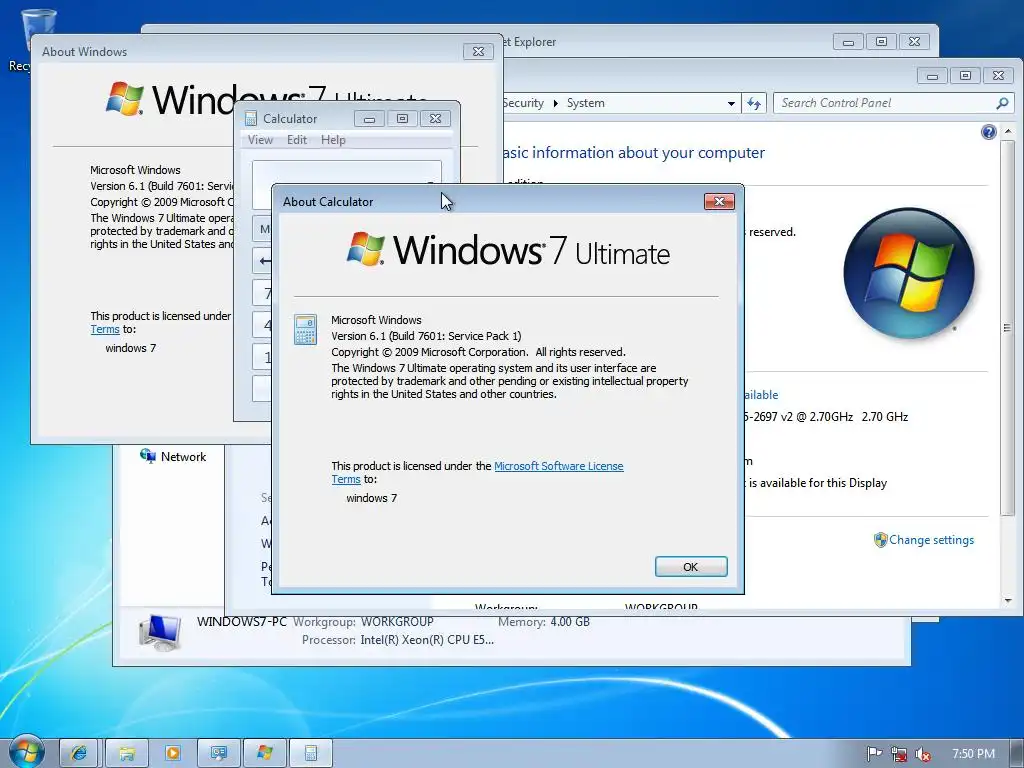Close the About Windows dialog

pos(478,52)
